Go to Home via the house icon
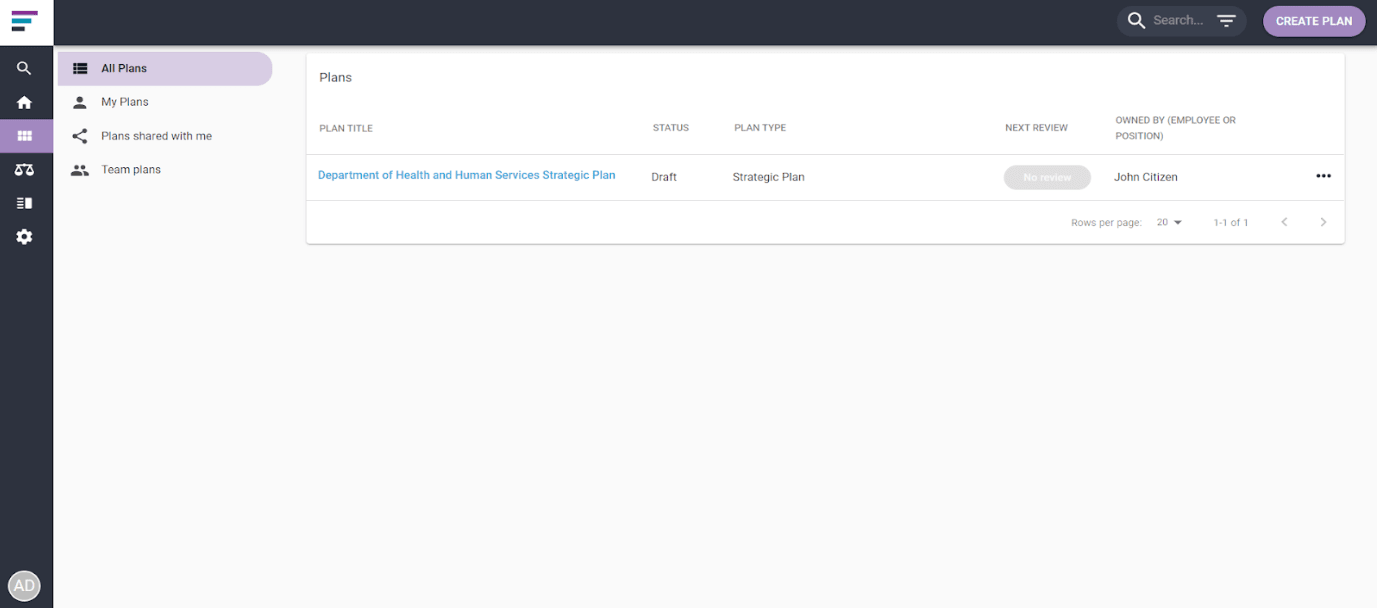This screenshot has width=1377, height=608. pyautogui.click(x=25, y=102)
